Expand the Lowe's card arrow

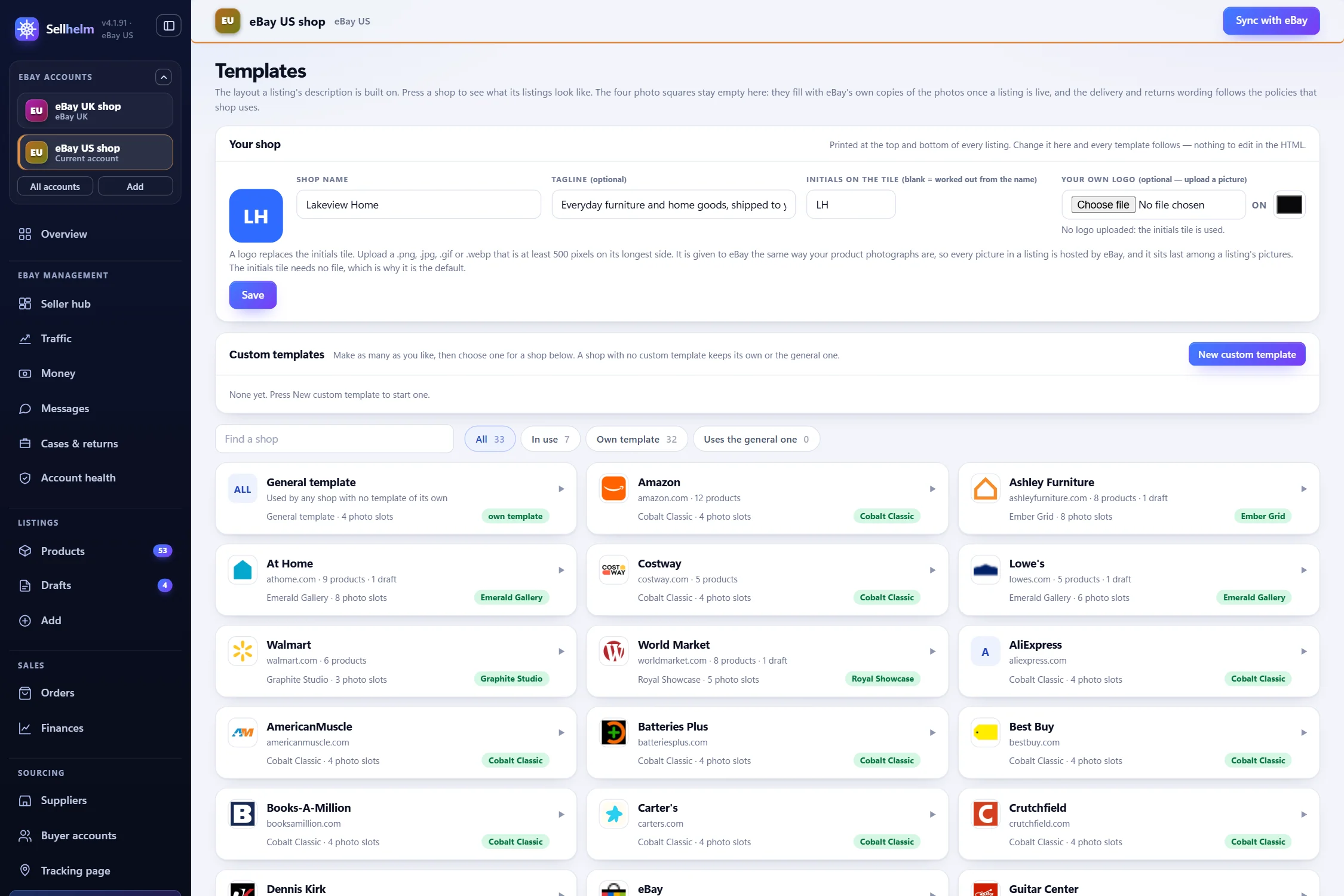click(x=1304, y=570)
